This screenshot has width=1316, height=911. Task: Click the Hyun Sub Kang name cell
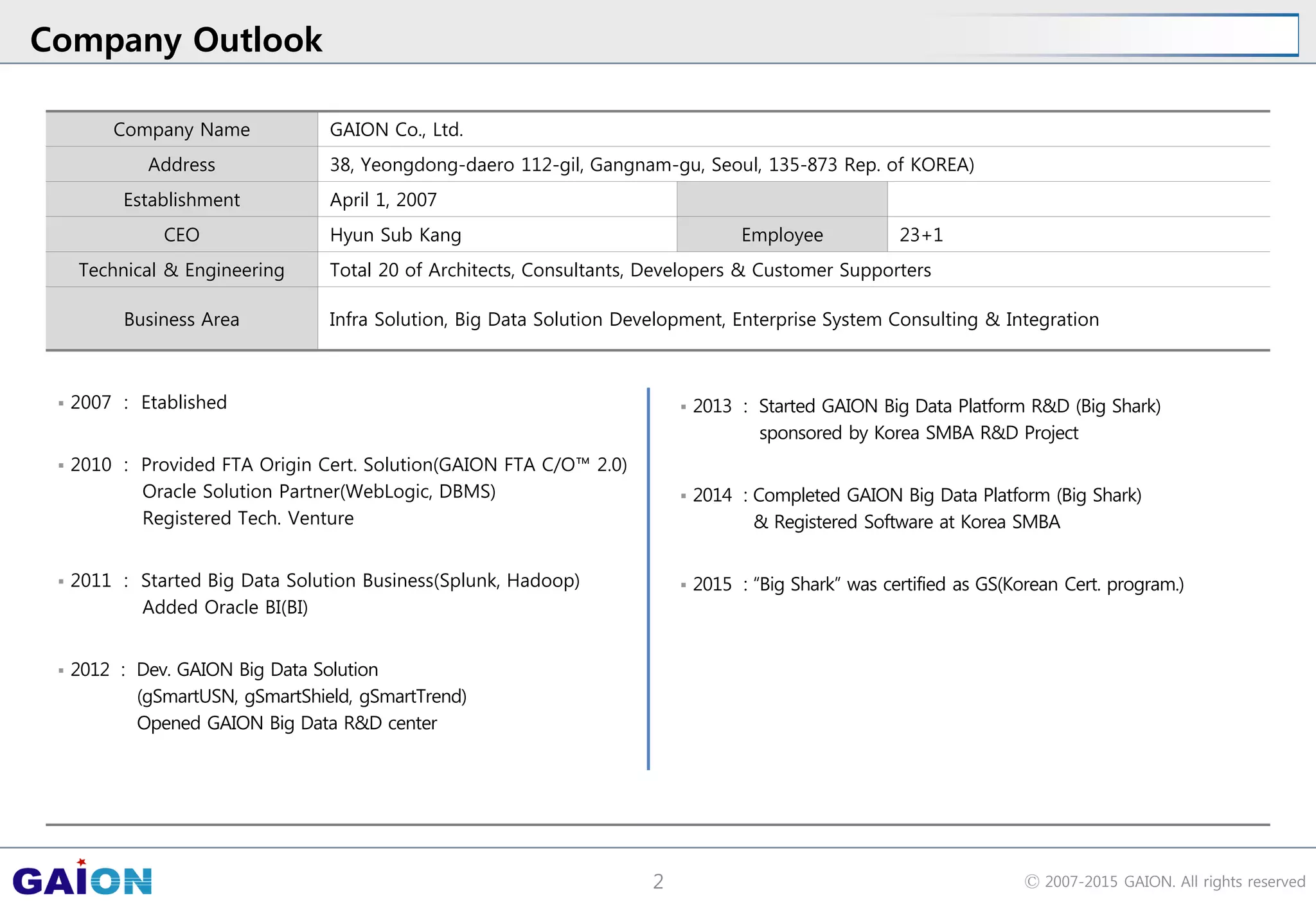coord(395,235)
